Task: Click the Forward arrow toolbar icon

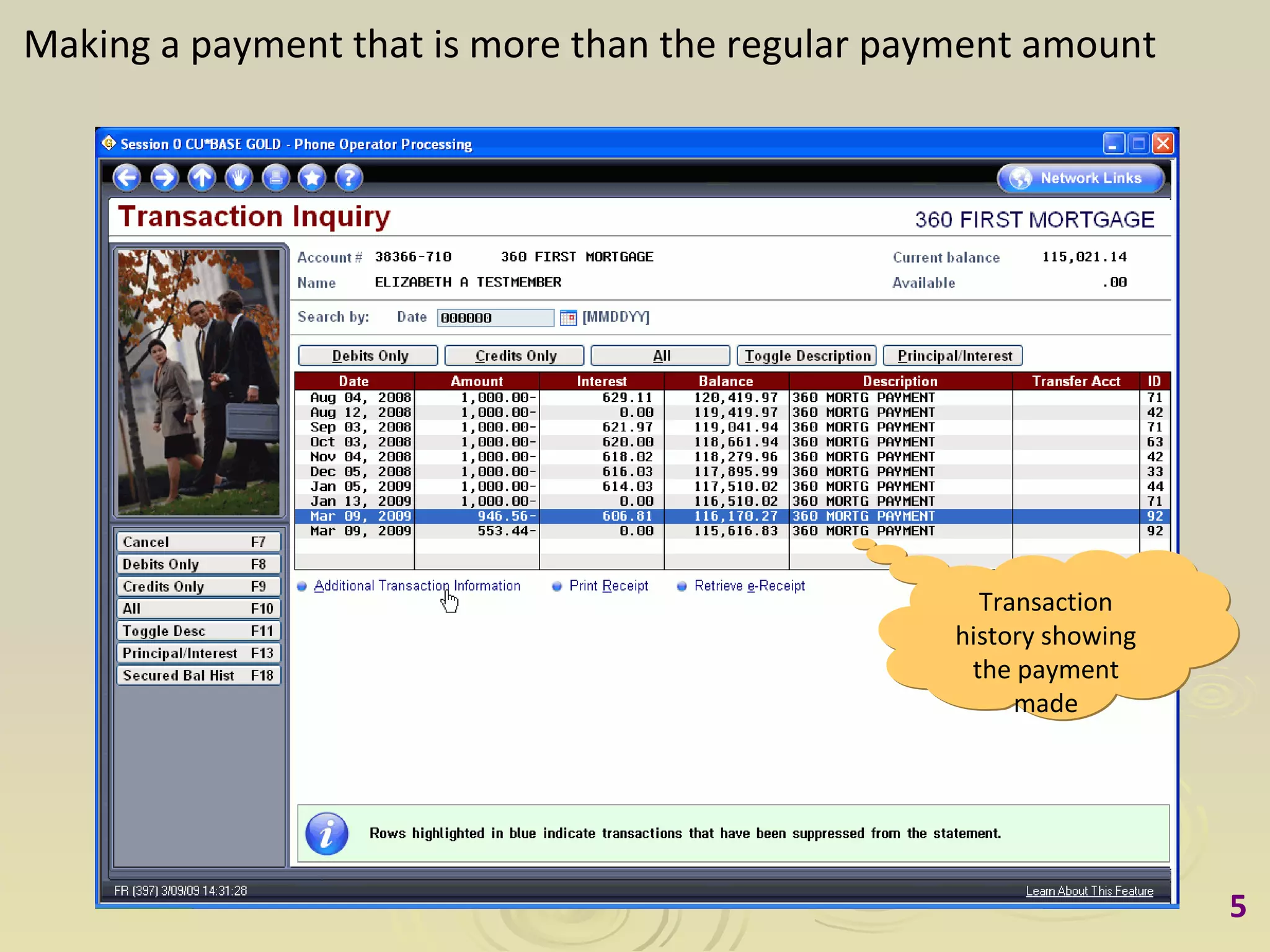Action: 164,178
